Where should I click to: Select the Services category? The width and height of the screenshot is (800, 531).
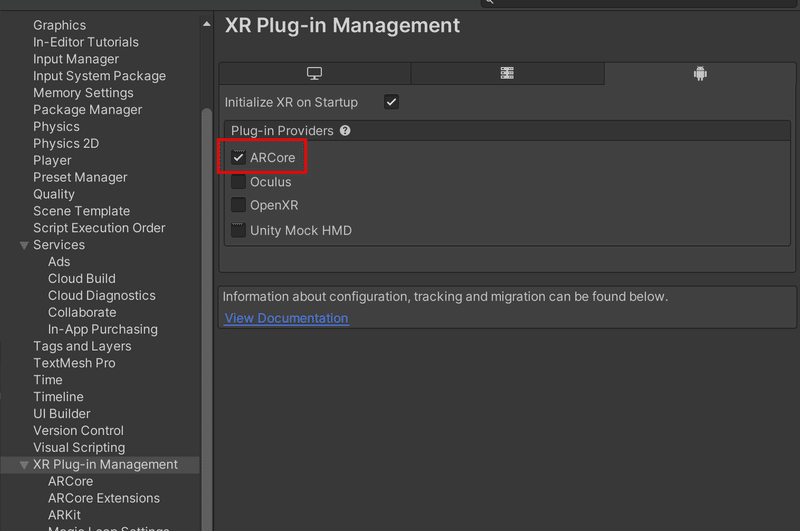[59, 244]
